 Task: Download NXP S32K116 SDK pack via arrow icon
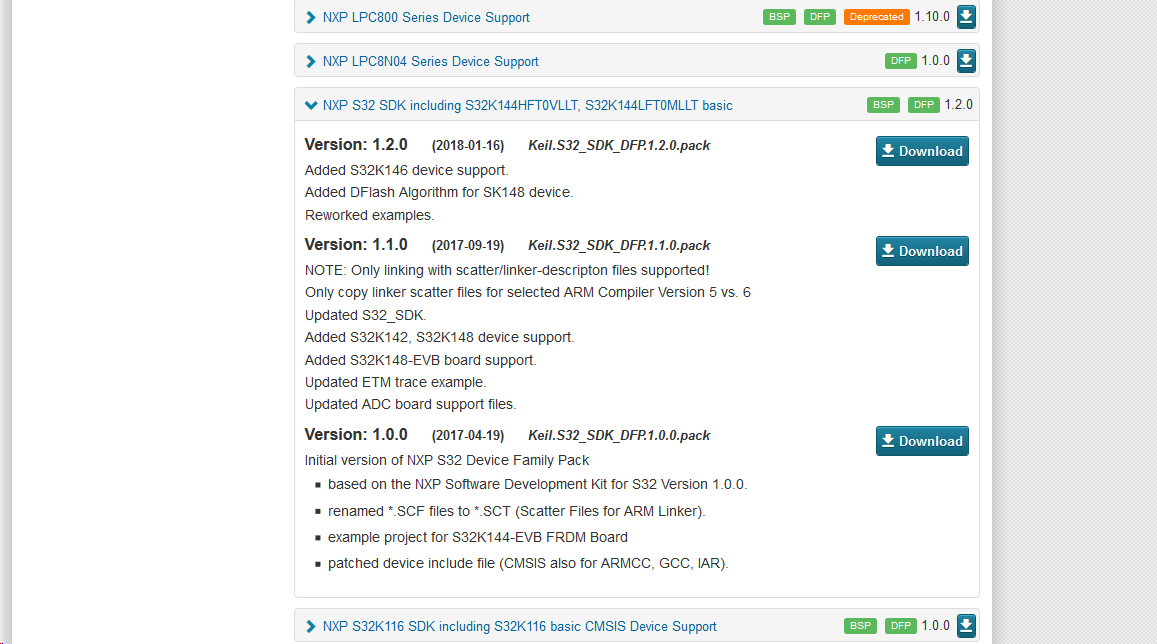coord(966,626)
